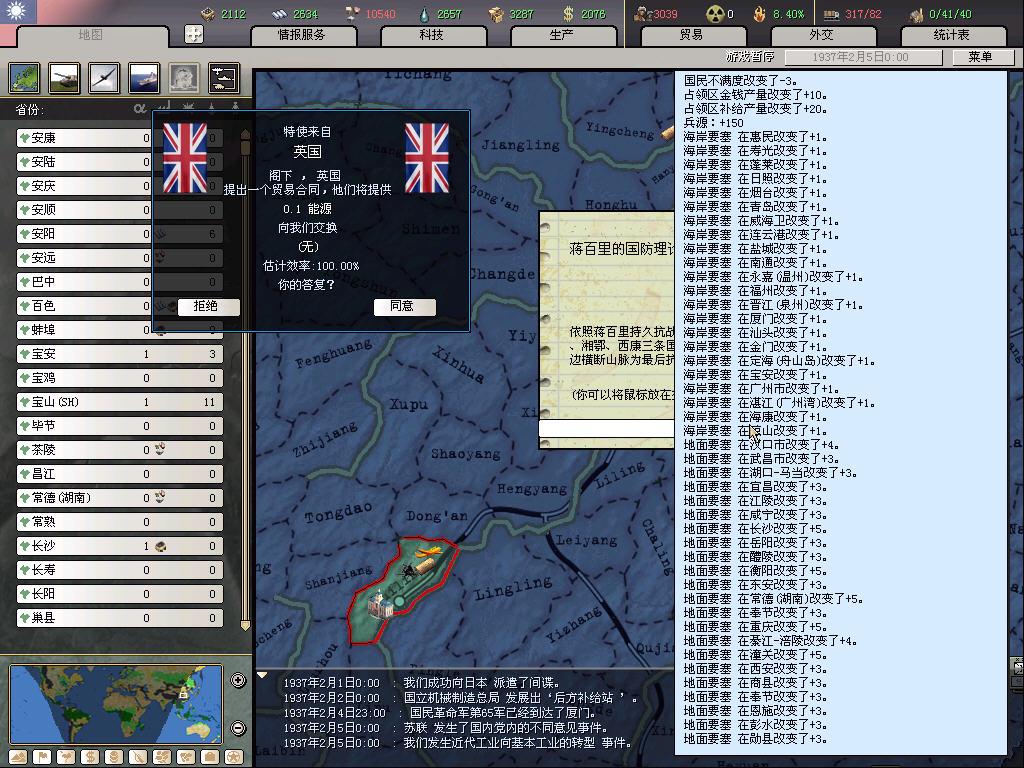The height and width of the screenshot is (768, 1024).
Task: Open the 科技 tab
Action: point(431,35)
